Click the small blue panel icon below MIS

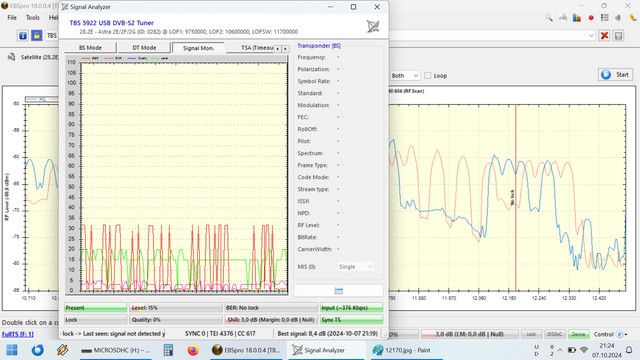pyautogui.click(x=338, y=291)
